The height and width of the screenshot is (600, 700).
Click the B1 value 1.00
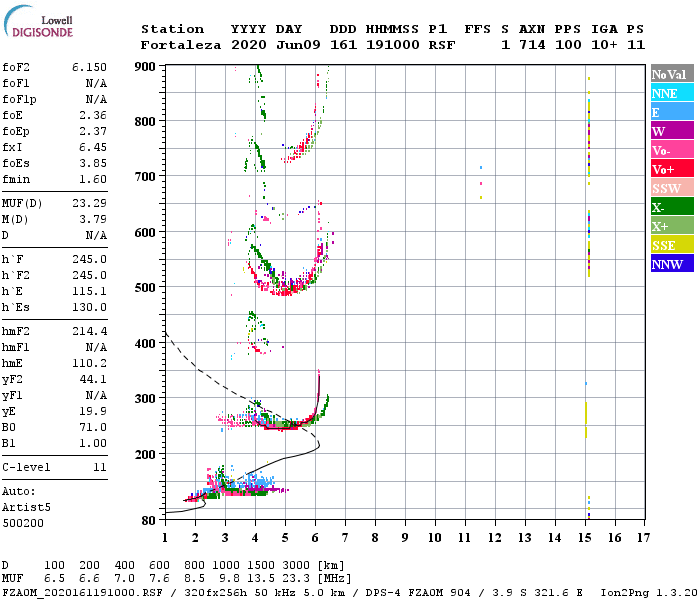[93, 443]
